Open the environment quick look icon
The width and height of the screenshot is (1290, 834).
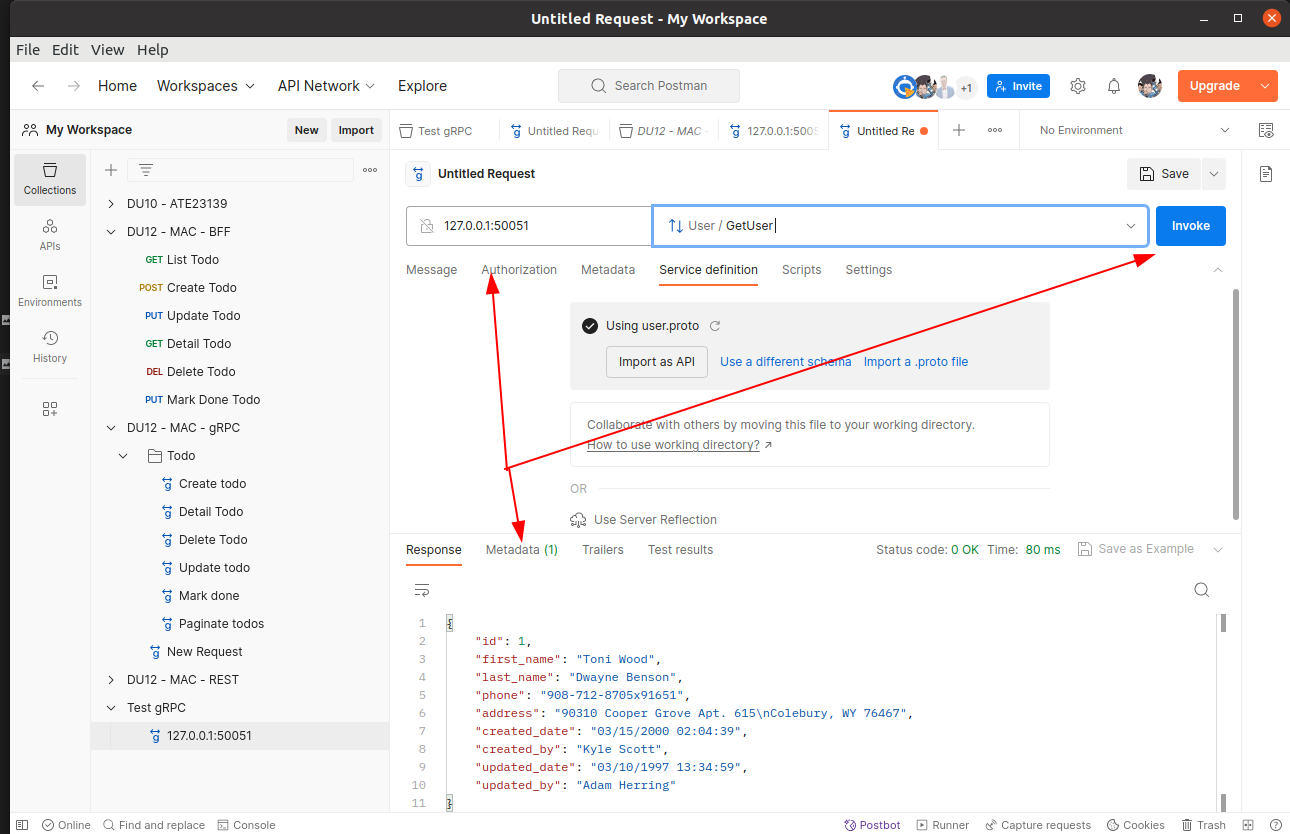1266,130
